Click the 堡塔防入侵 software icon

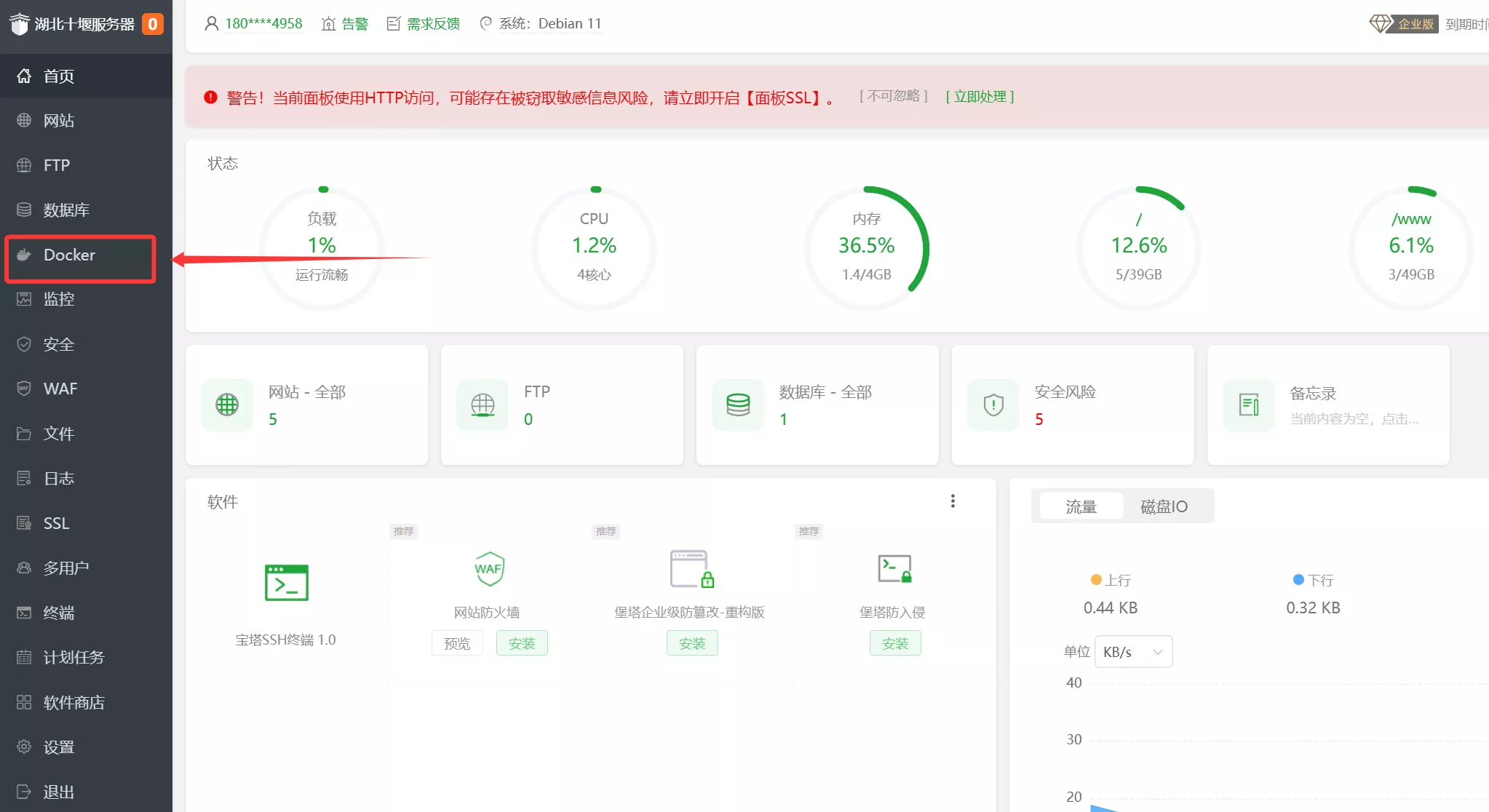(x=894, y=569)
